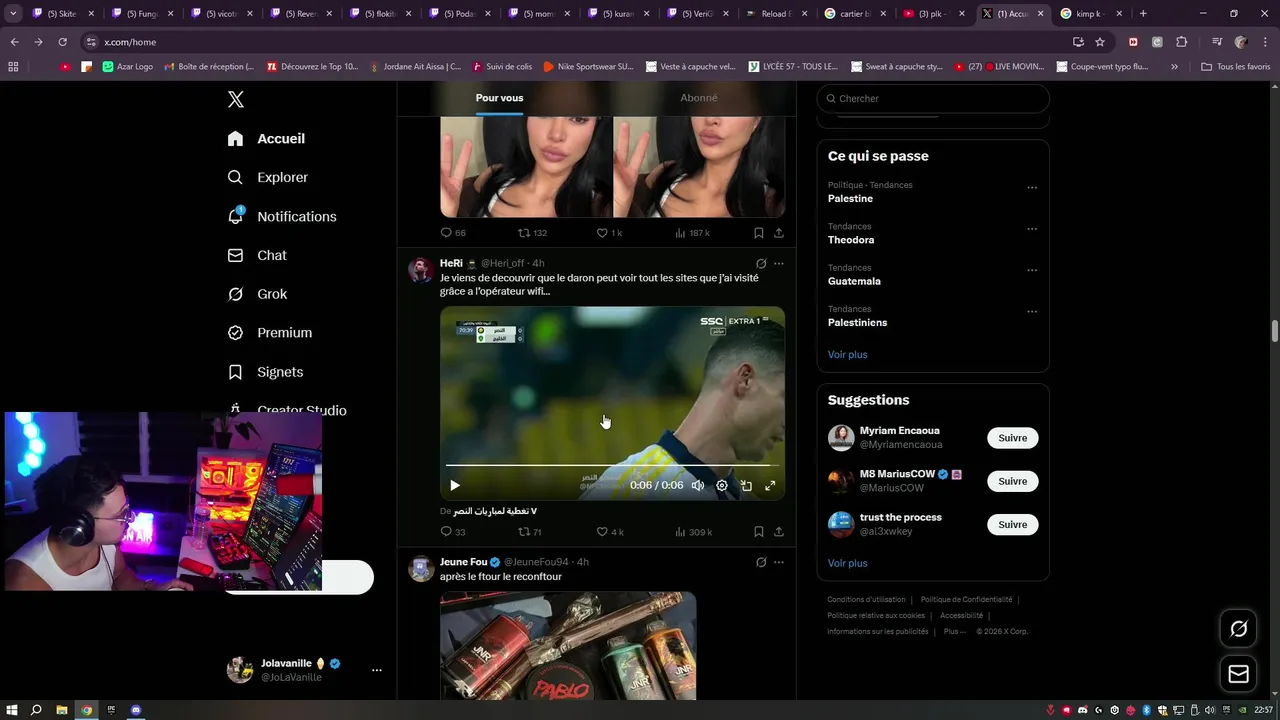Screen dimensions: 1280x720
Task: Bookmark the HeRi post
Action: [759, 532]
